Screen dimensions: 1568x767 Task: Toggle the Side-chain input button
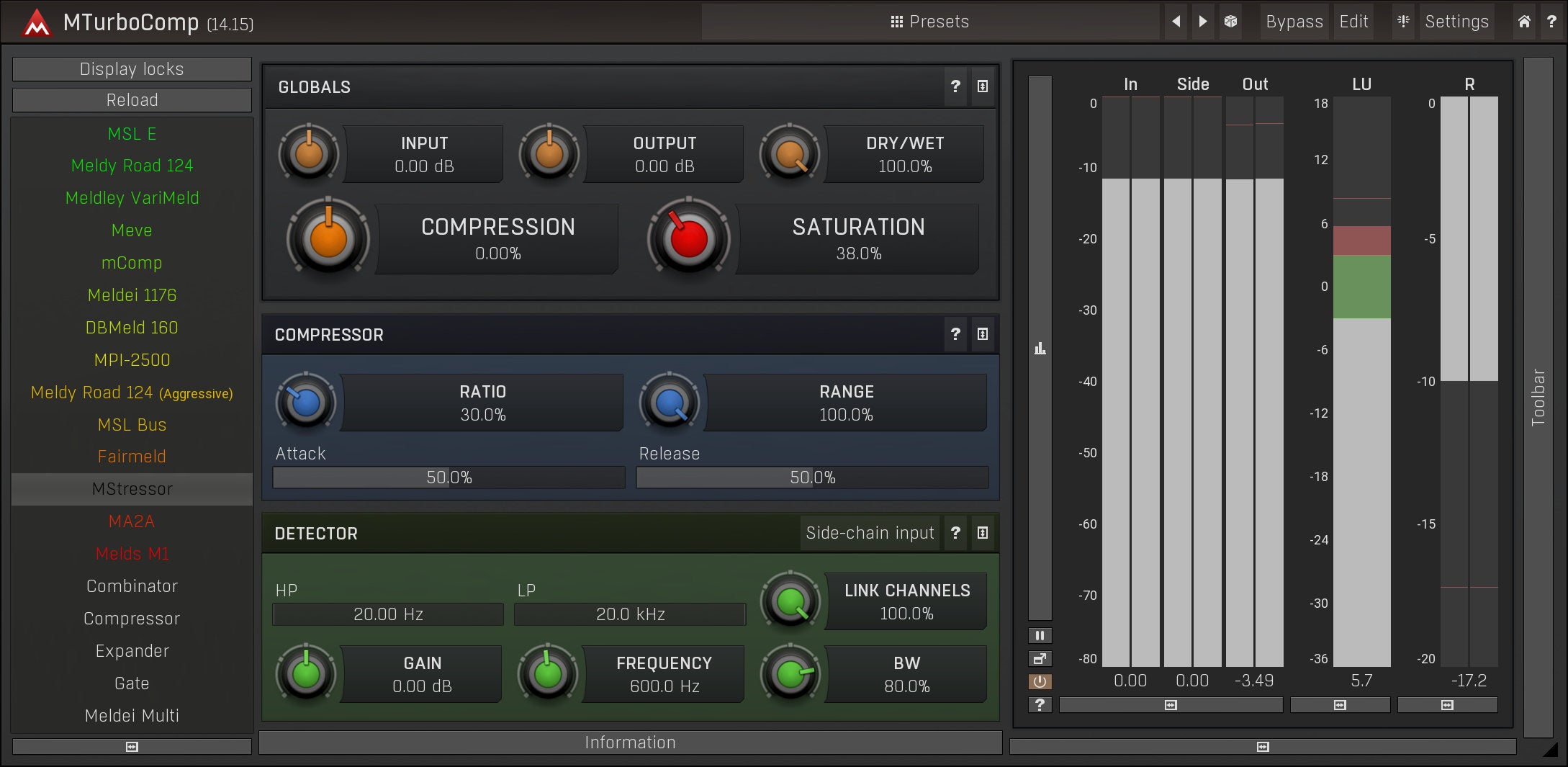tap(869, 533)
